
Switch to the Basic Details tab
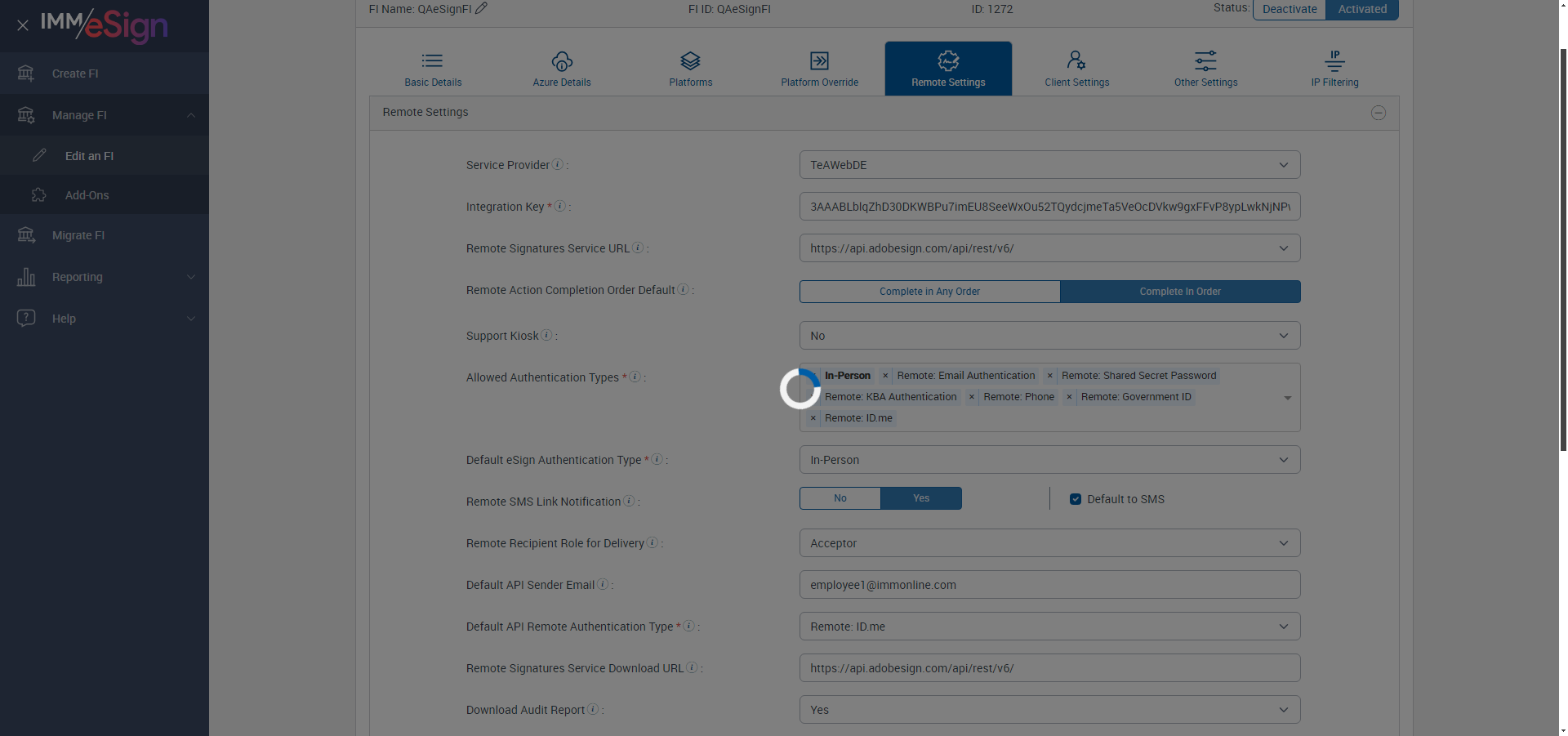click(433, 69)
